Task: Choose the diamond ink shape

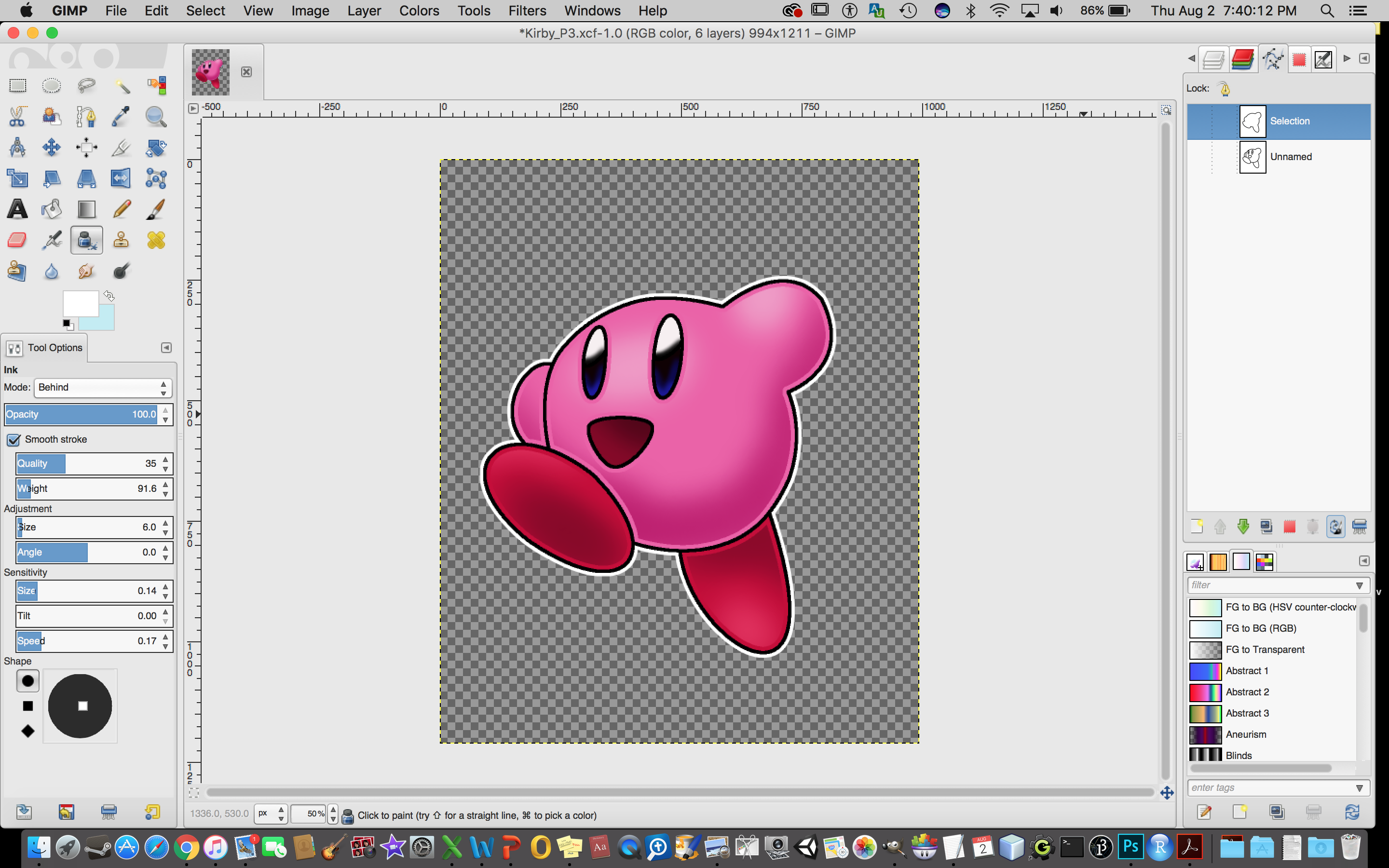Action: pos(27,732)
